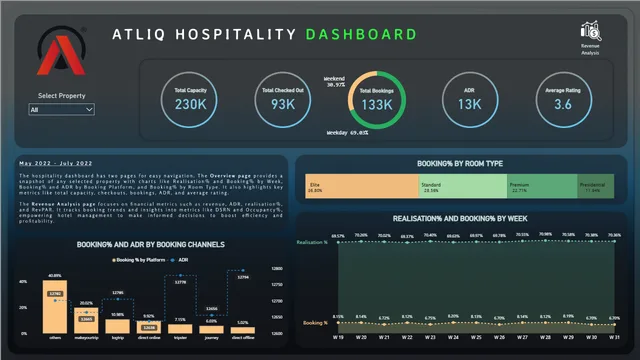Click the W 19 week axis label

pyautogui.click(x=338, y=338)
